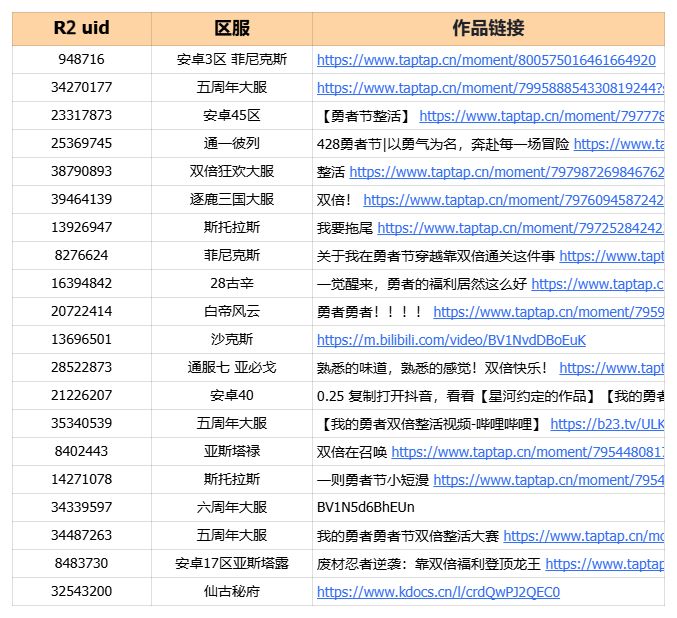The height and width of the screenshot is (618, 677).
Task: Select uid cell 39464139
Action: click(x=82, y=200)
